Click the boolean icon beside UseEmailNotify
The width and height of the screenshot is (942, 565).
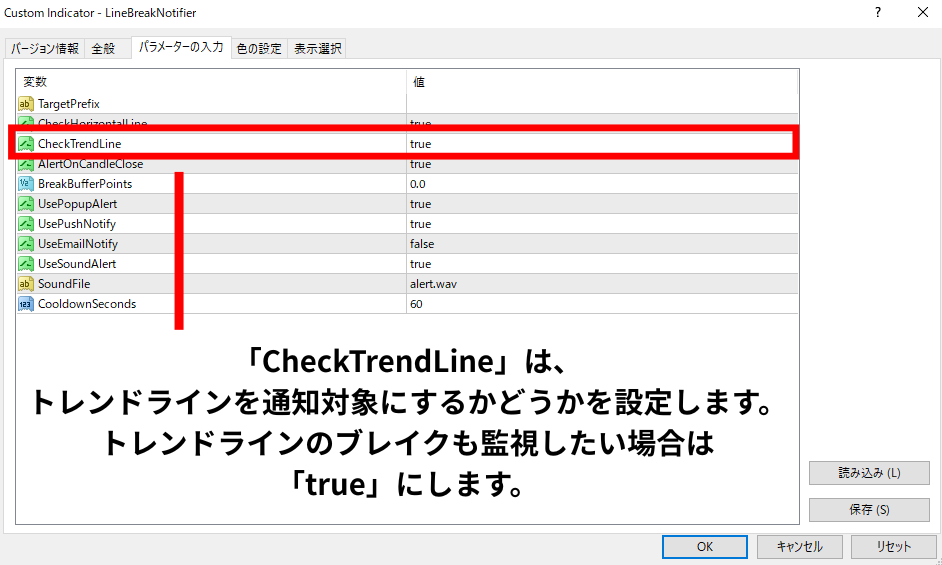pos(26,244)
